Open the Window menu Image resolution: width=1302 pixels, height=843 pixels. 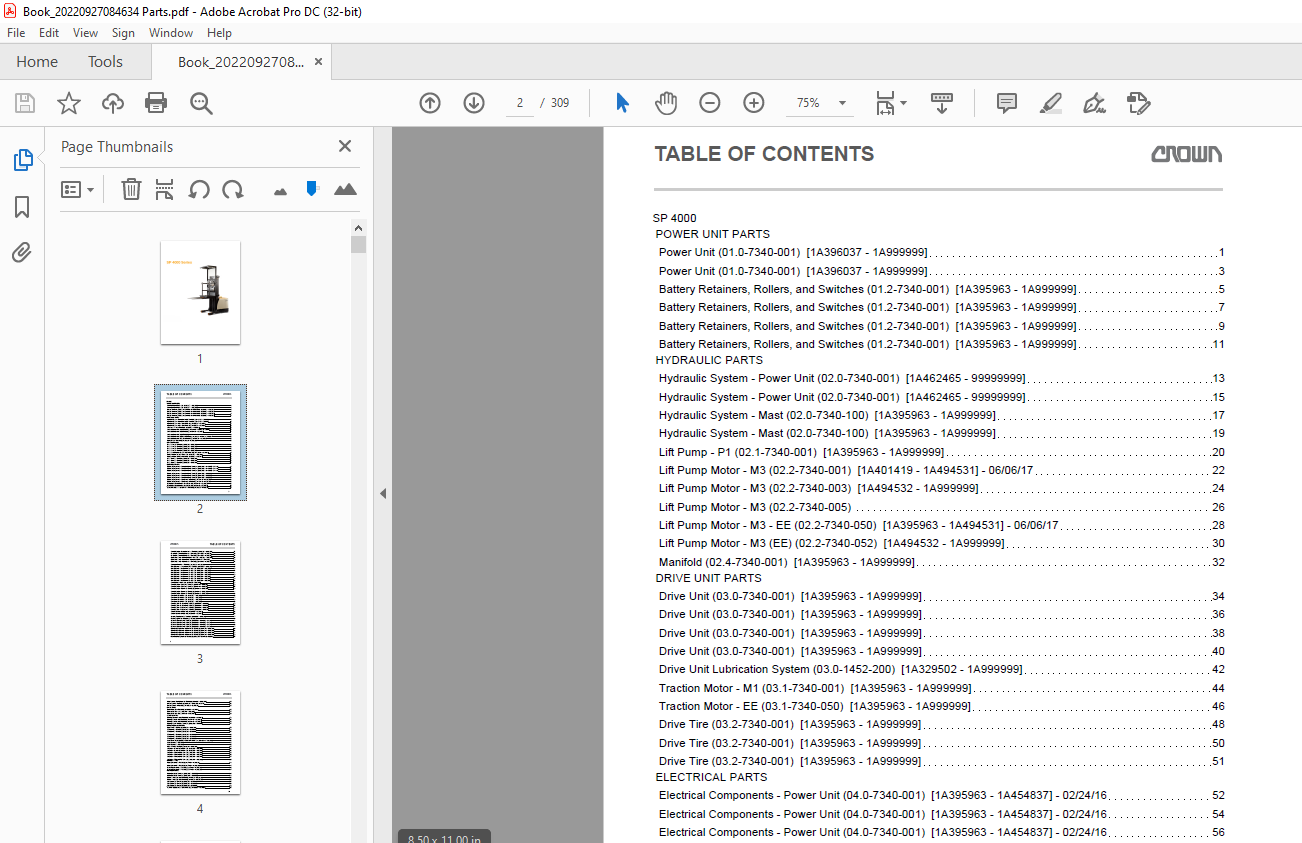(171, 33)
